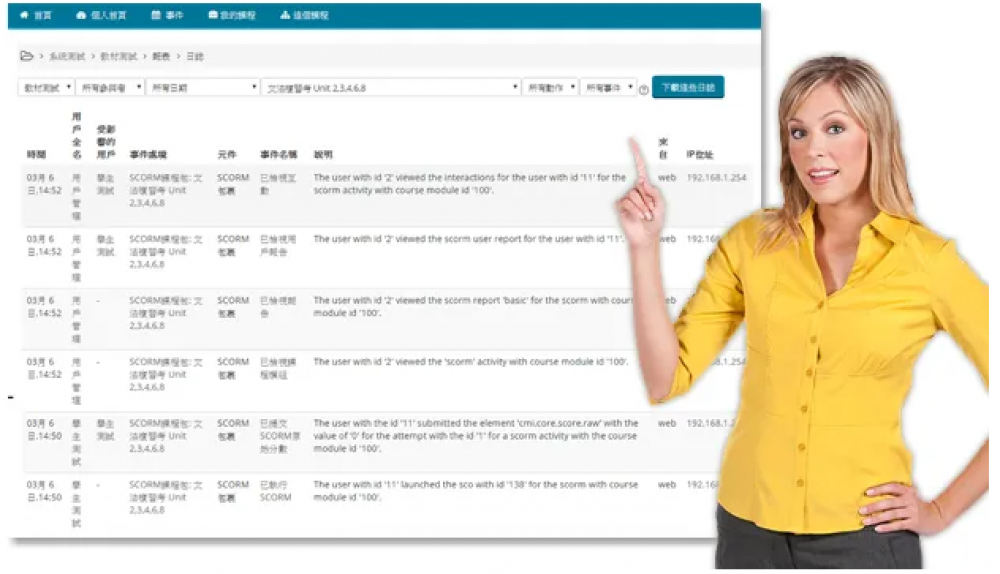Expand the 所有參與者 participants dropdown
The image size is (1000, 574).
[111, 88]
